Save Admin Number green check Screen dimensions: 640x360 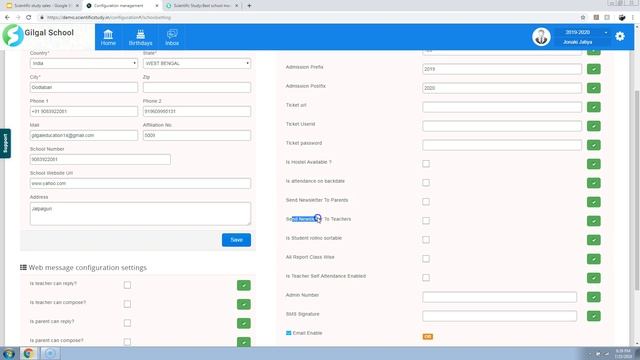click(x=593, y=297)
